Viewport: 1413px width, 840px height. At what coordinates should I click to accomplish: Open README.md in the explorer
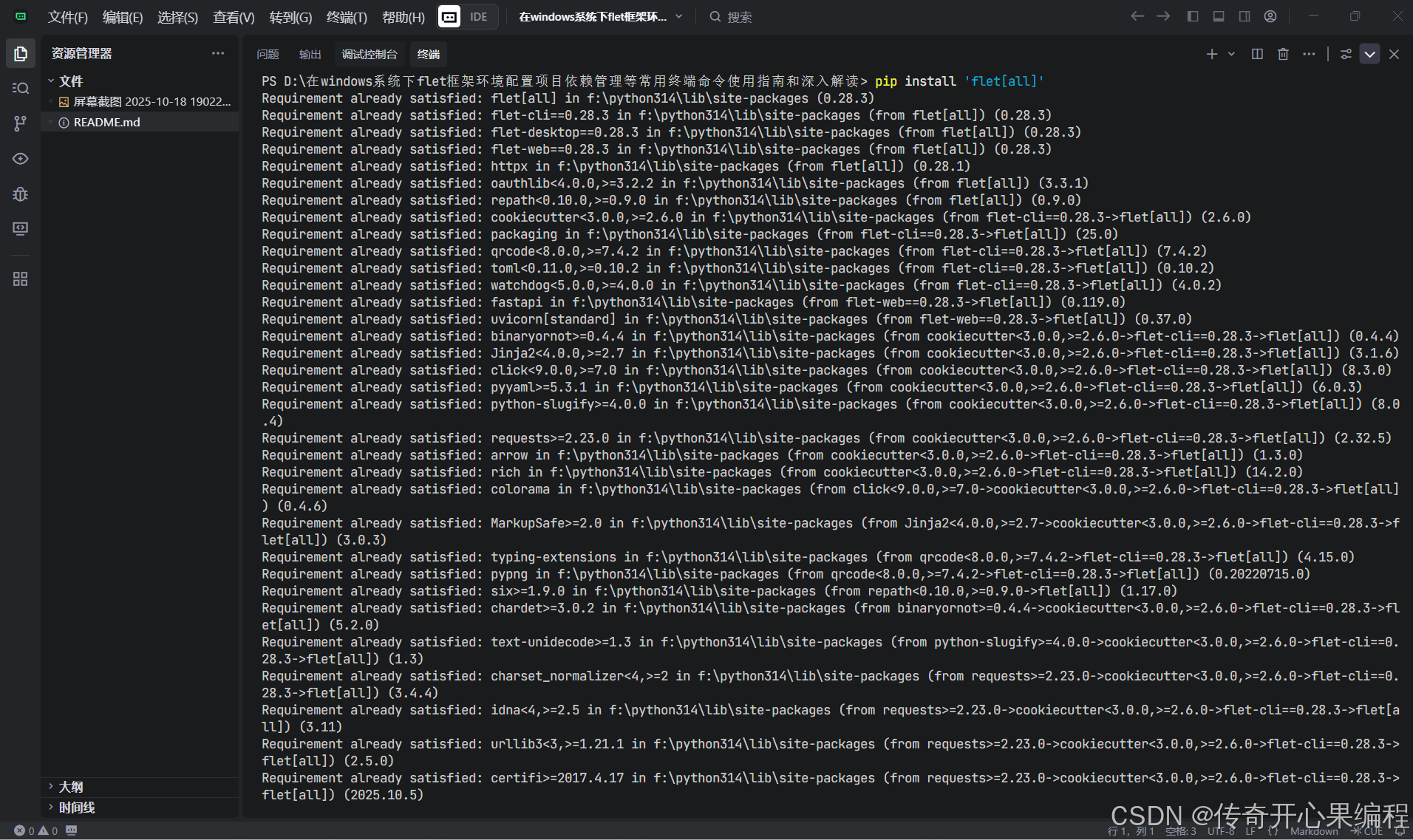pos(106,122)
